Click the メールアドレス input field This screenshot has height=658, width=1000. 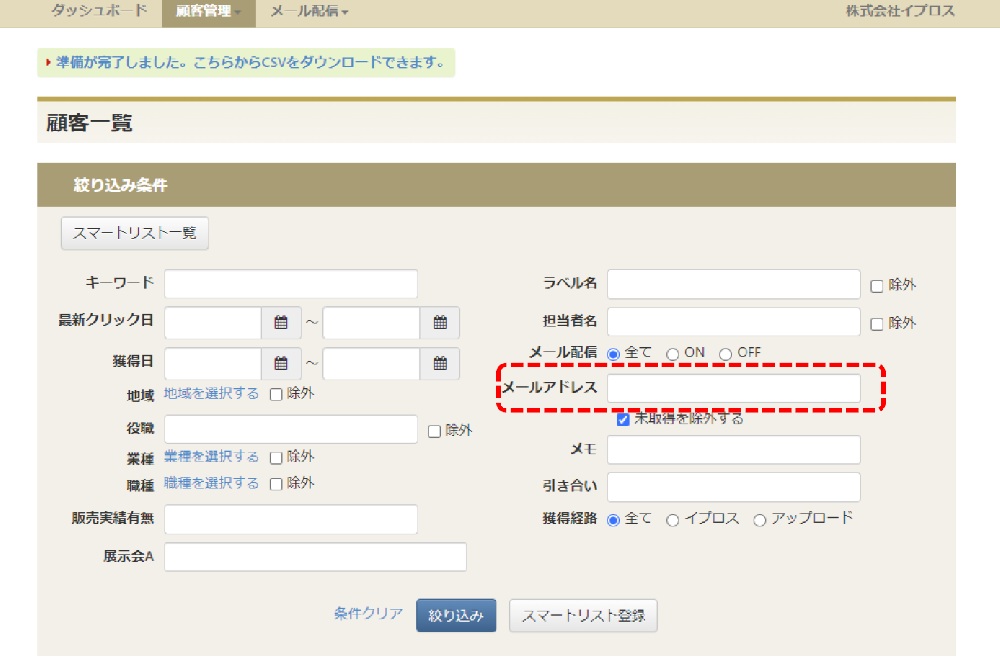tap(733, 388)
